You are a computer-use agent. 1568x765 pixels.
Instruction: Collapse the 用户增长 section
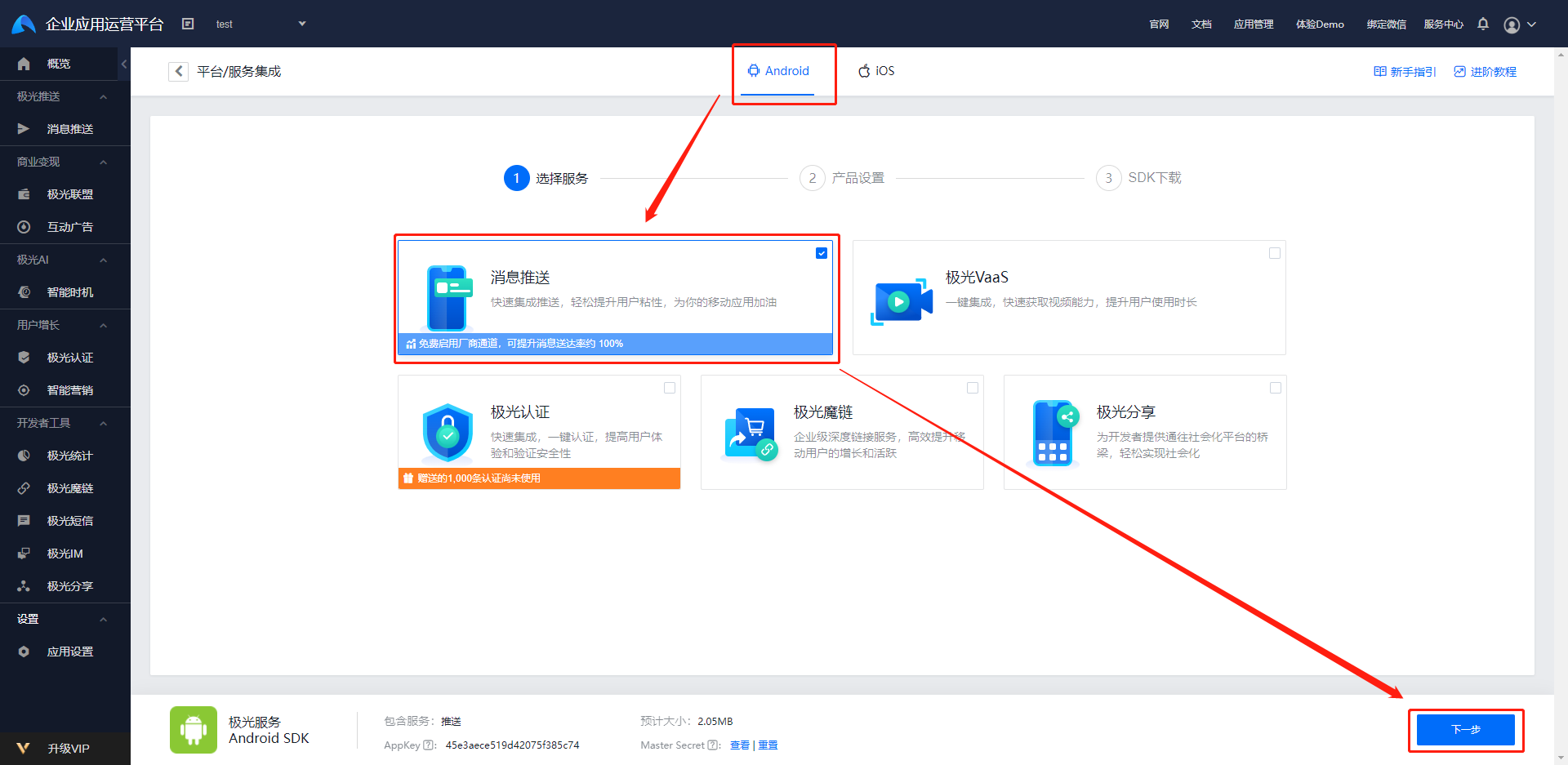point(103,325)
